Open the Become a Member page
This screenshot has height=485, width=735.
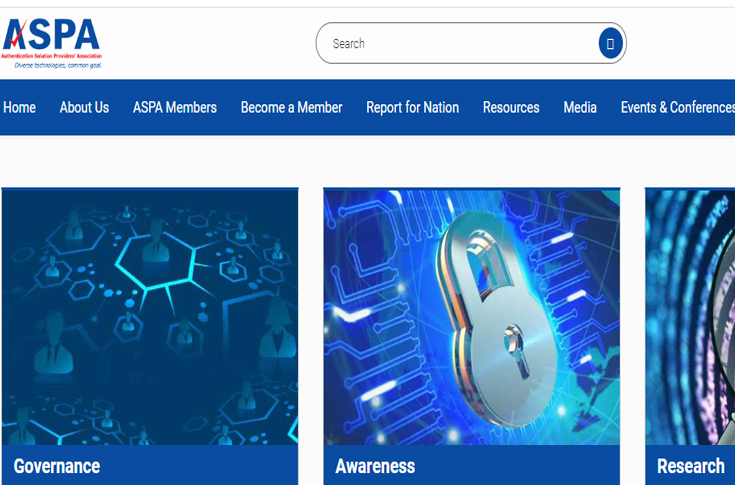point(291,107)
